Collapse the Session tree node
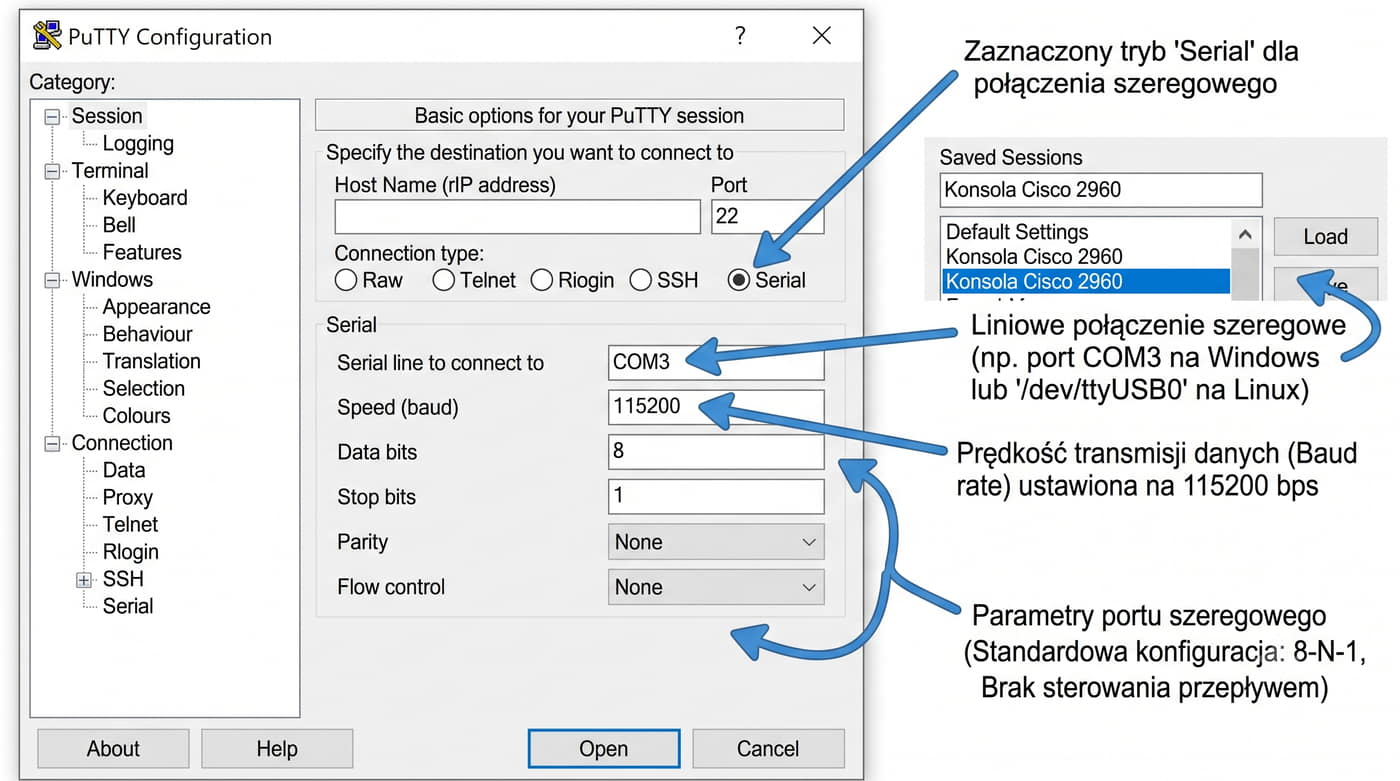The image size is (1400, 781). 52,116
